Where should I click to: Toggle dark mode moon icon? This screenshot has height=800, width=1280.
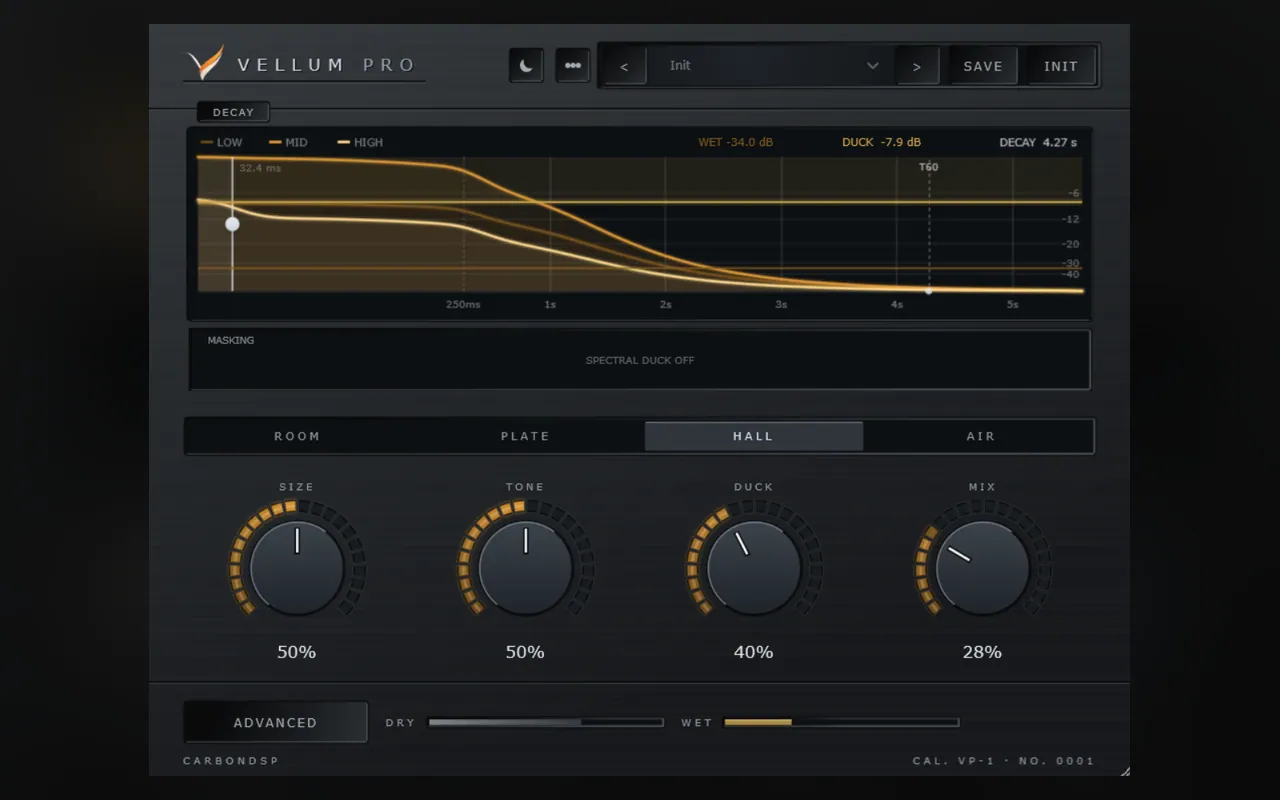[526, 66]
